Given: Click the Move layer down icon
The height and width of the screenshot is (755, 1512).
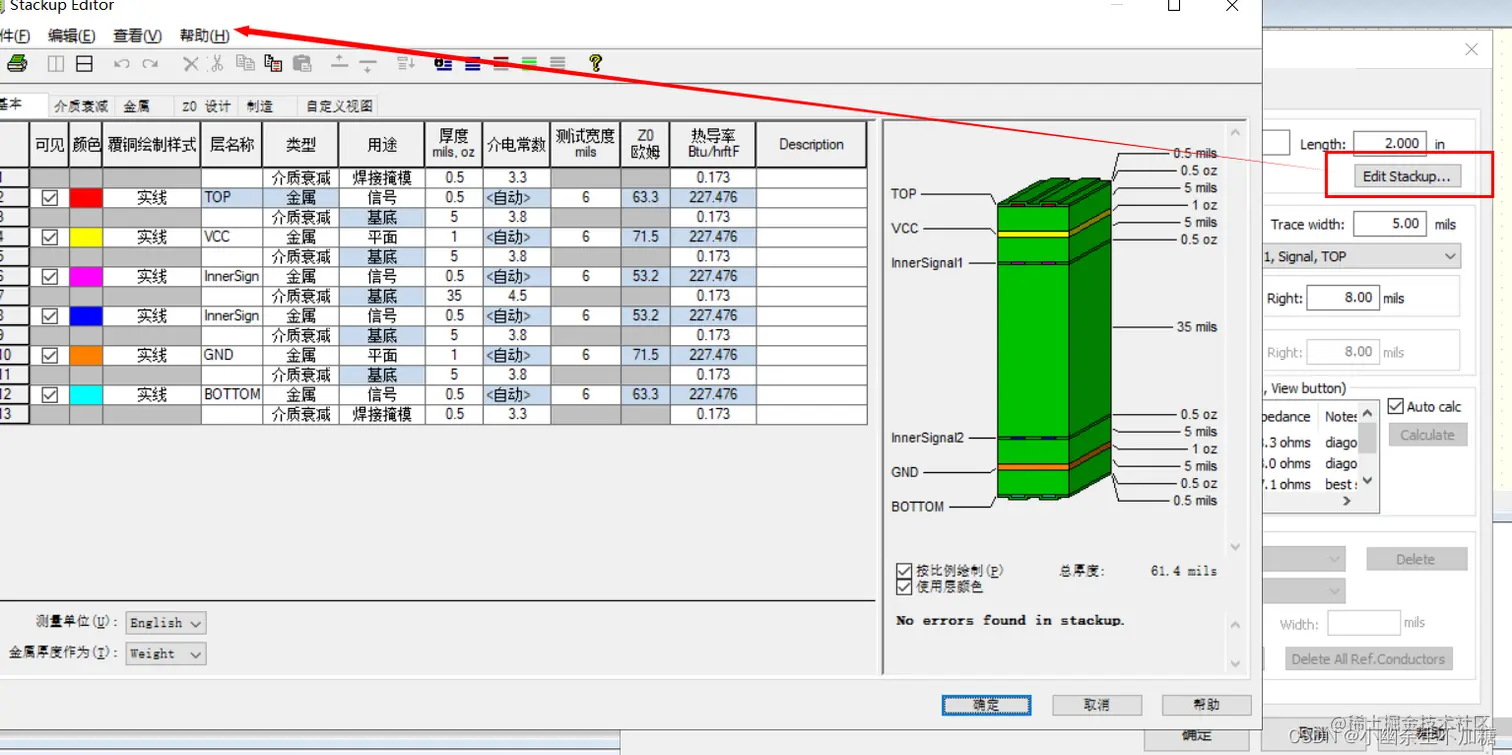Looking at the screenshot, I should point(369,65).
